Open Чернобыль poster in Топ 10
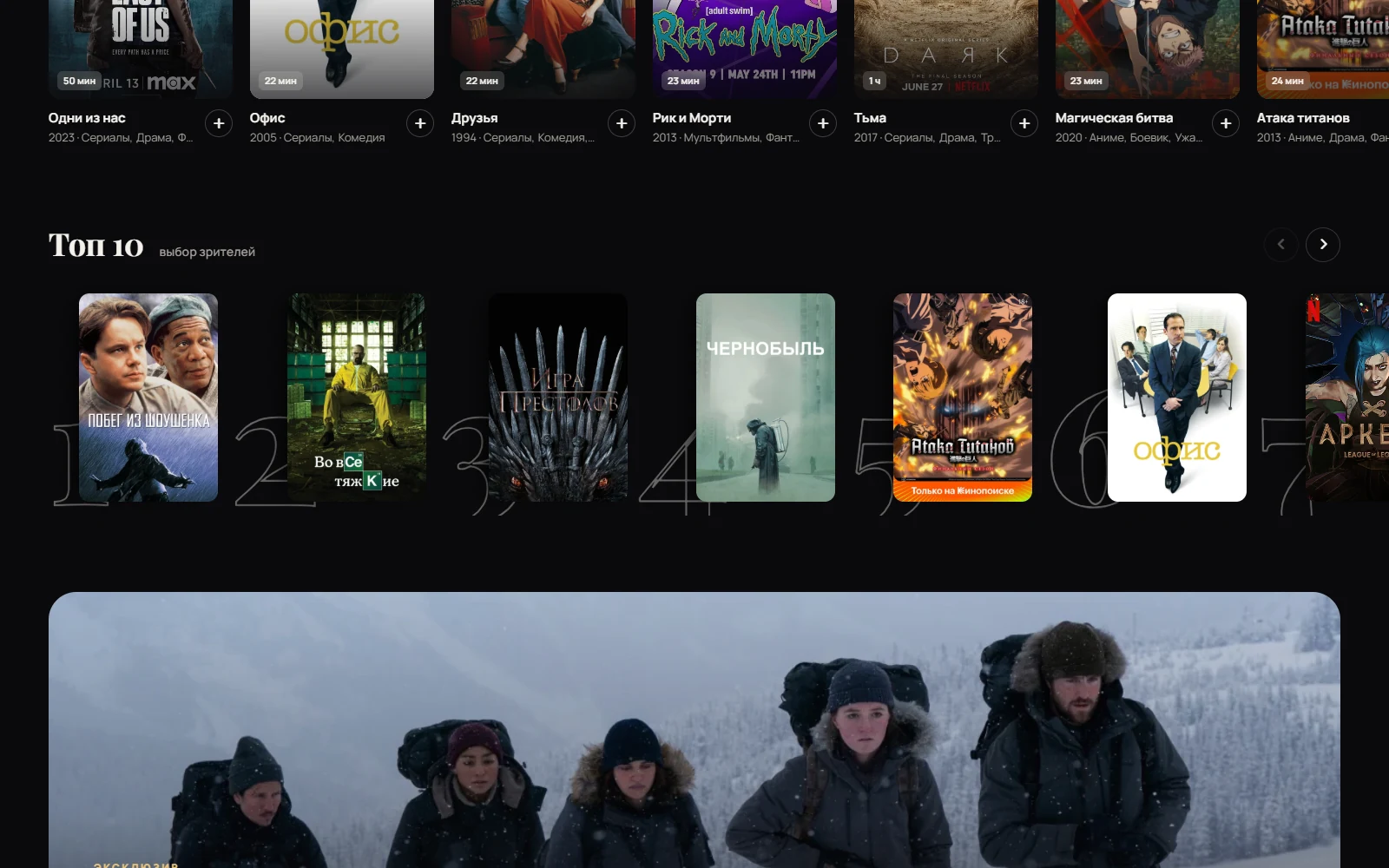 pyautogui.click(x=766, y=398)
